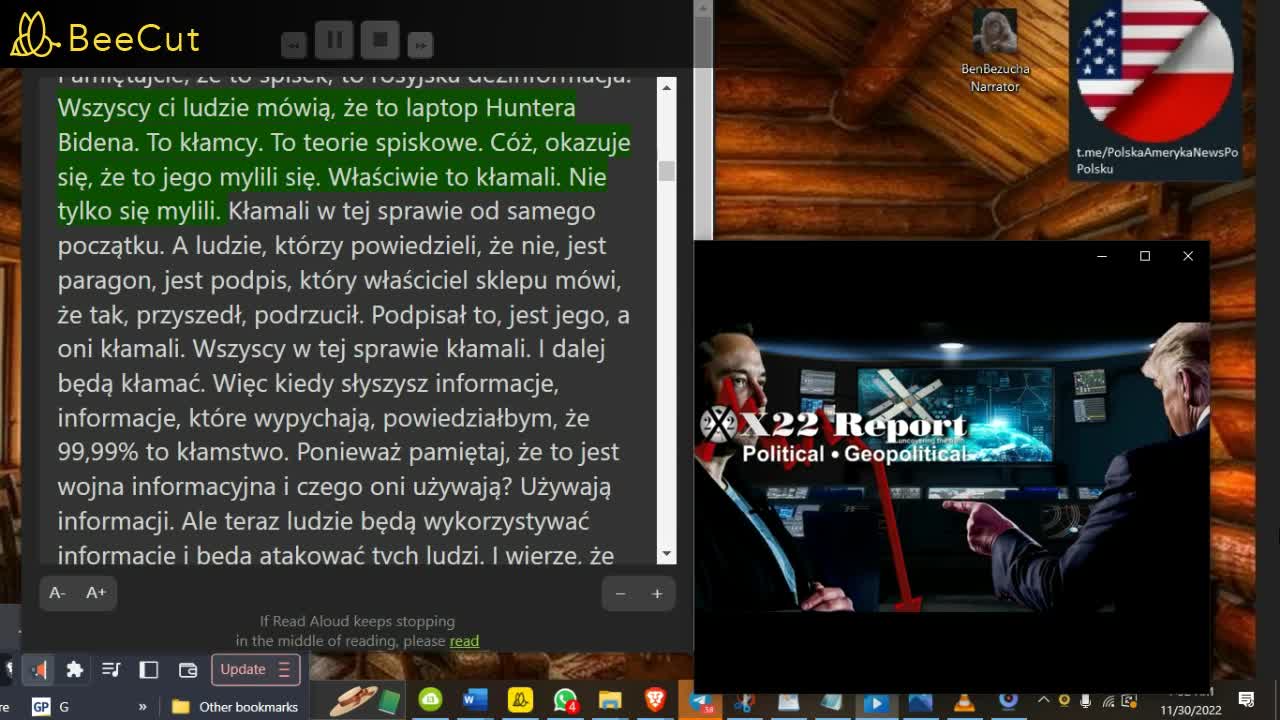Click the minus button below text panel

620,594
